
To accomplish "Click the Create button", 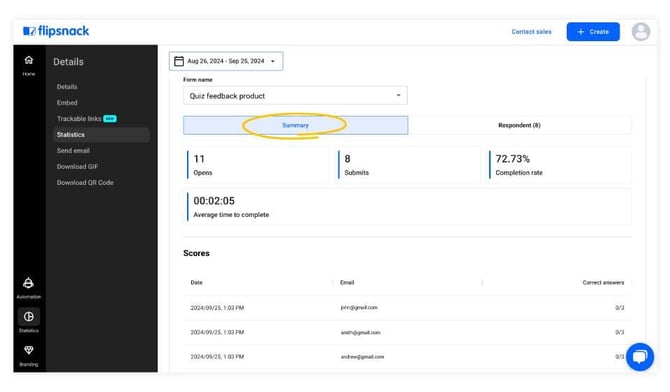I will (593, 32).
